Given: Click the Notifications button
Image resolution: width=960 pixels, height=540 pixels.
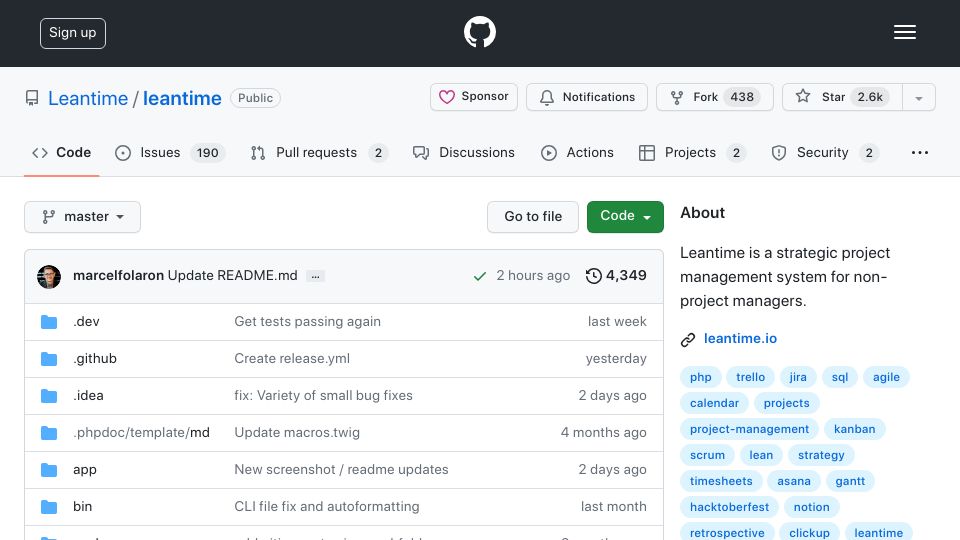Looking at the screenshot, I should pos(587,97).
